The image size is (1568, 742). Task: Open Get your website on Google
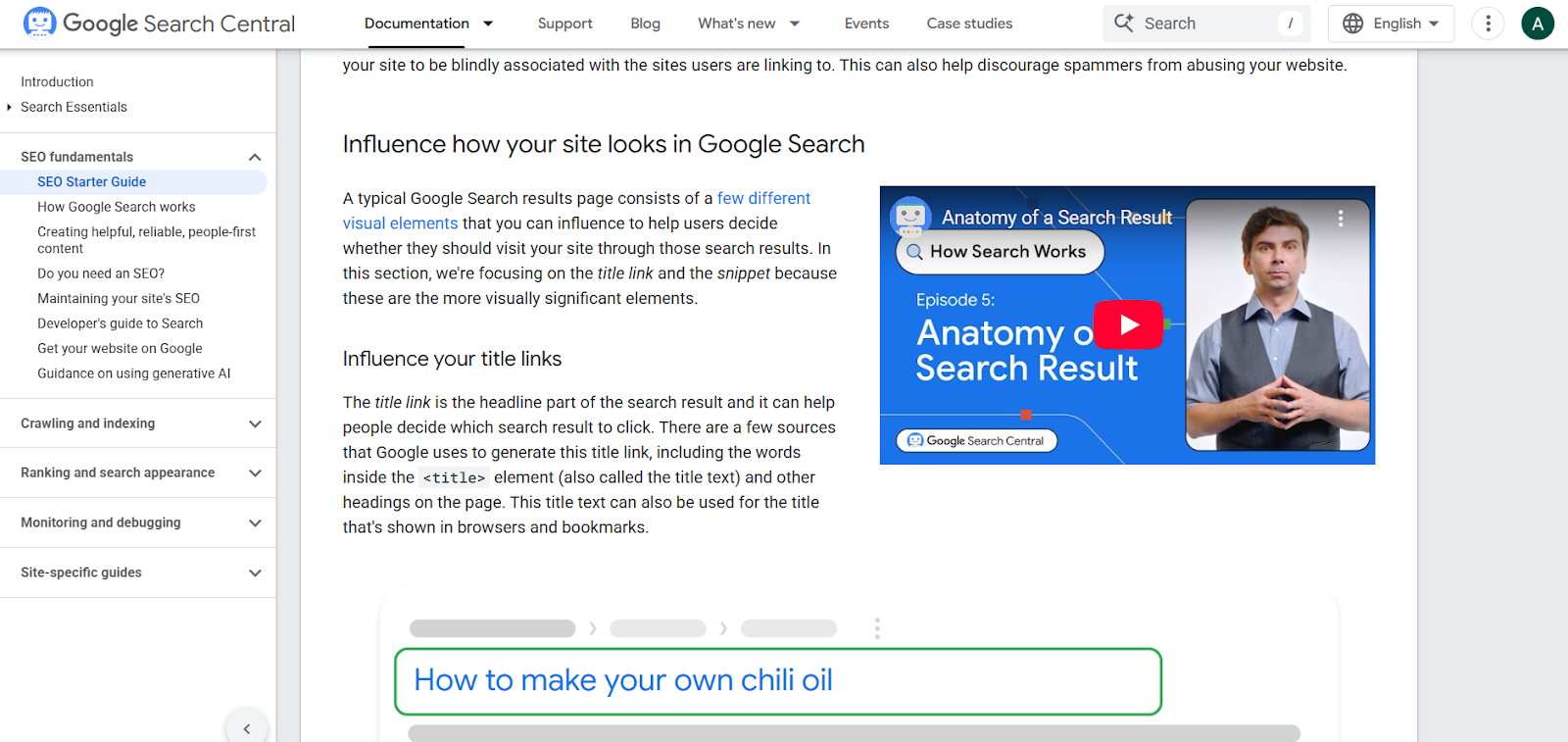[120, 348]
